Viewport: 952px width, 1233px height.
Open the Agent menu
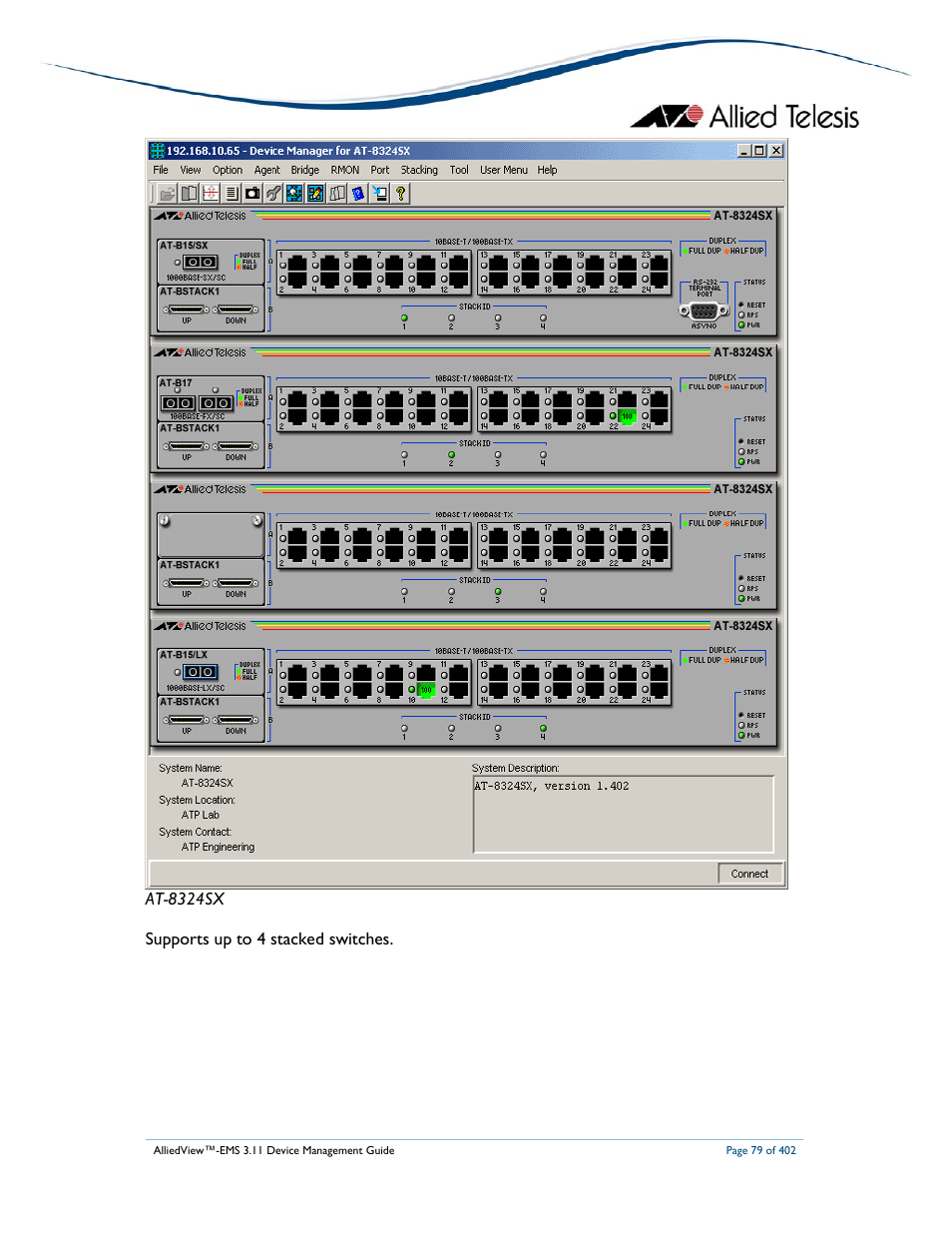[266, 170]
